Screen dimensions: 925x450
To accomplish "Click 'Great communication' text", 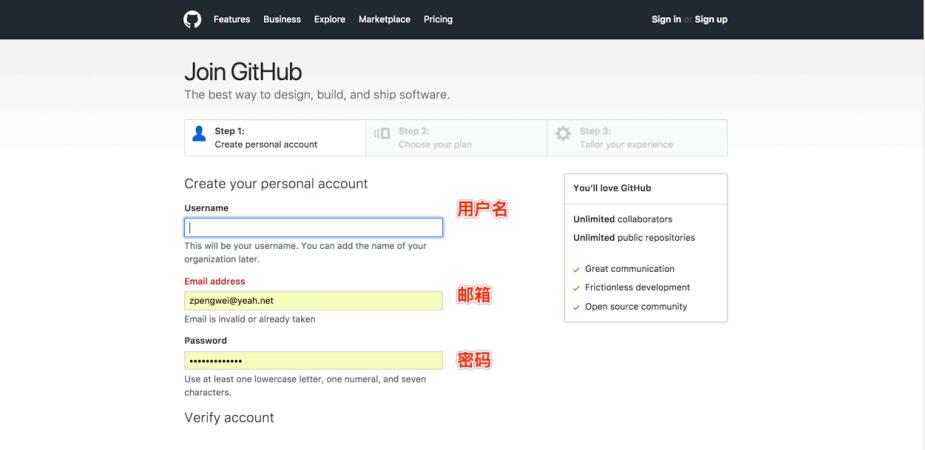I will click(x=629, y=269).
